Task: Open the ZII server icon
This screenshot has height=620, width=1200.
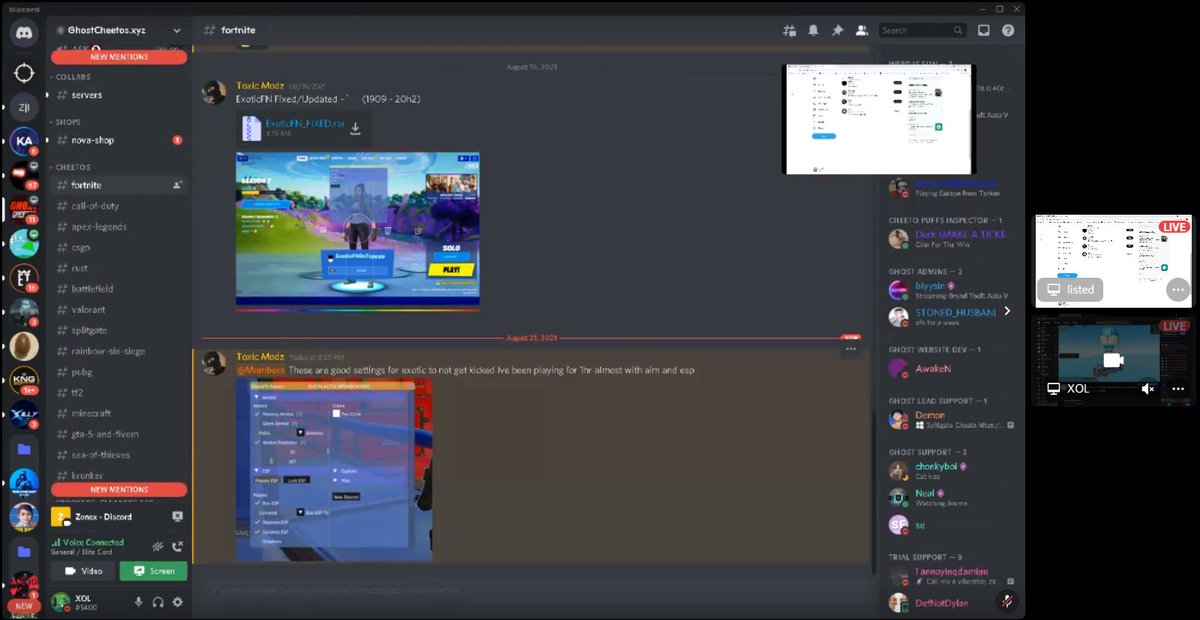Action: pyautogui.click(x=24, y=107)
